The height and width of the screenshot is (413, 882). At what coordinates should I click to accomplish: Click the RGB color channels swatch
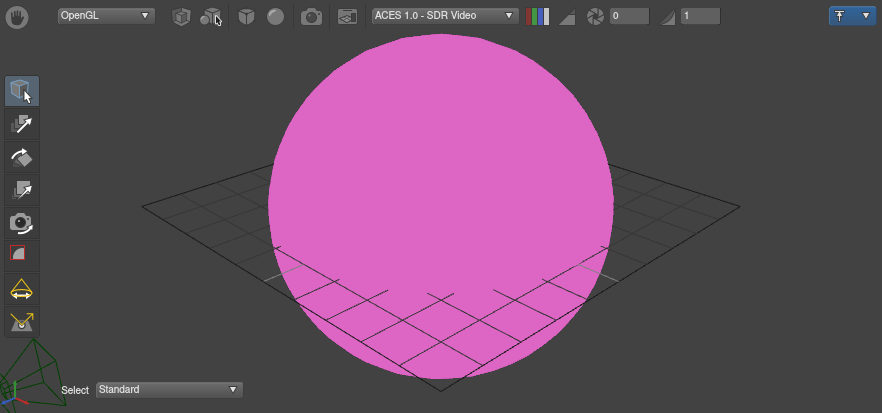[x=537, y=17]
